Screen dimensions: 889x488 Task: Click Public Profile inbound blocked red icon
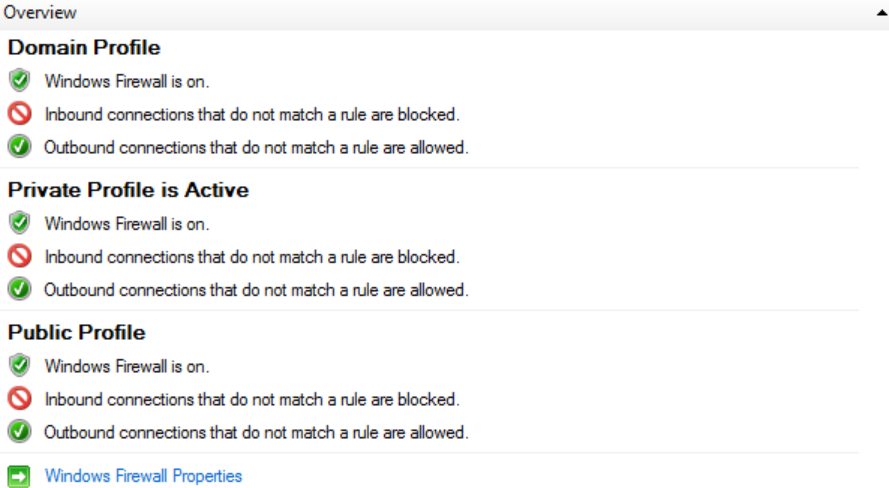click(19, 399)
